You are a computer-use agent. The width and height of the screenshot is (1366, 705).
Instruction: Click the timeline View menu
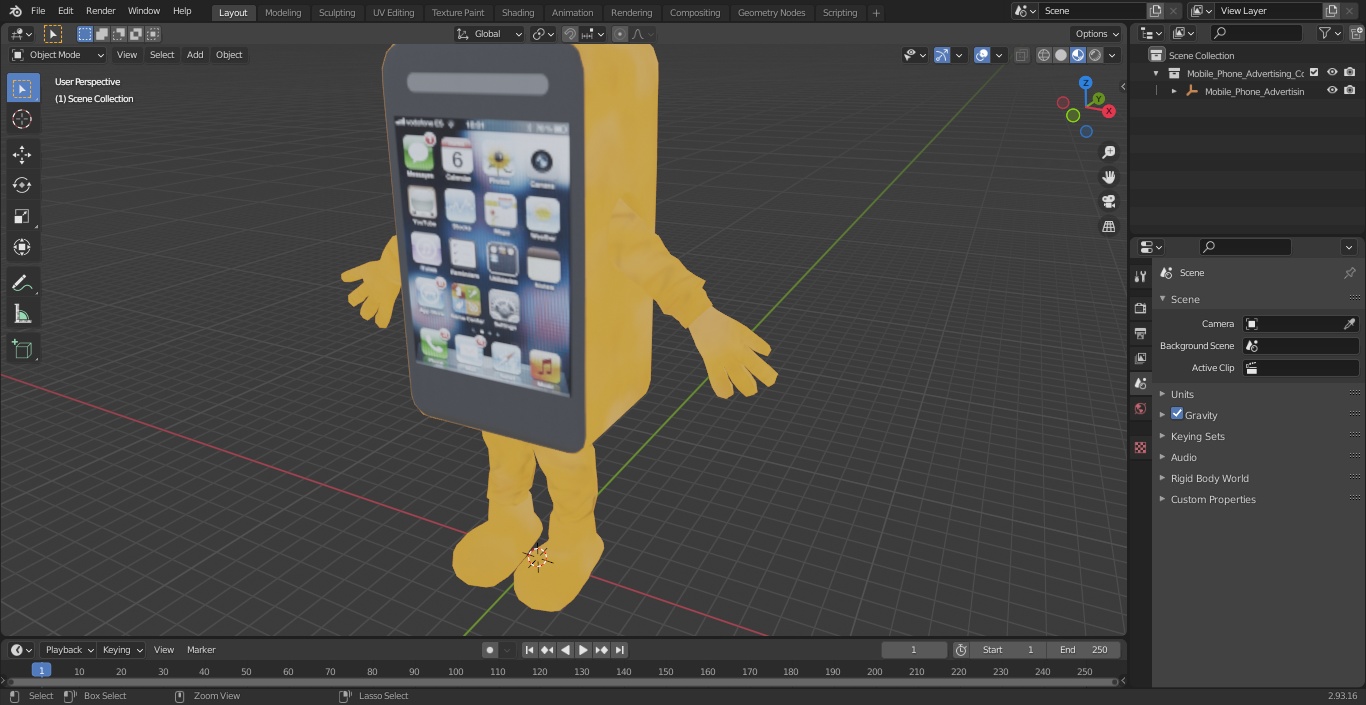click(x=164, y=650)
